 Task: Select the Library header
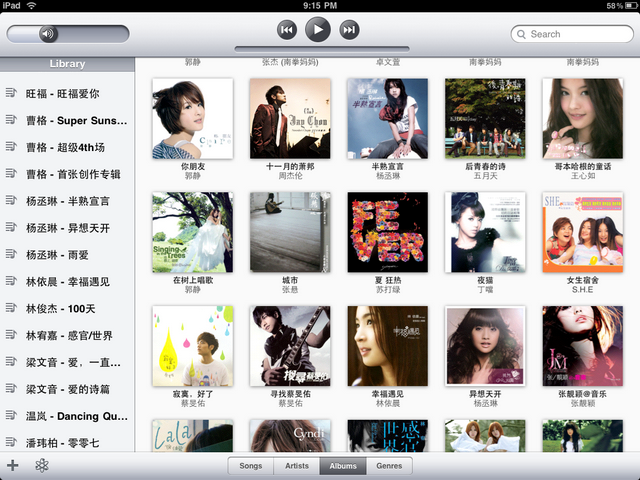67,64
